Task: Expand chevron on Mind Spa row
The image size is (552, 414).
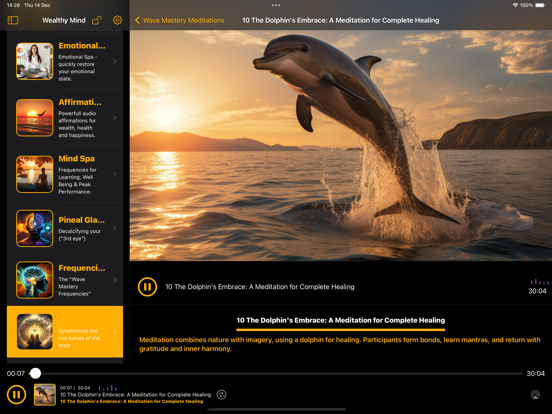Action: point(115,174)
